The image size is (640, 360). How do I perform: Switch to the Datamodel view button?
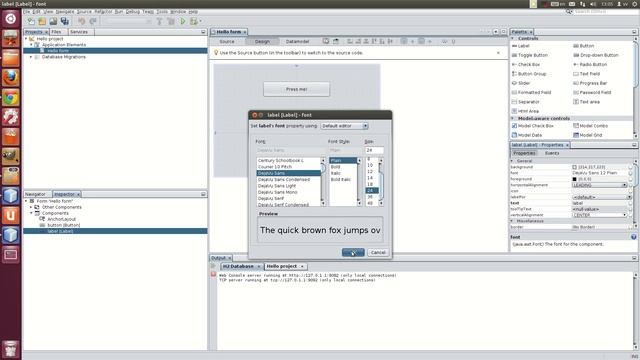click(298, 42)
